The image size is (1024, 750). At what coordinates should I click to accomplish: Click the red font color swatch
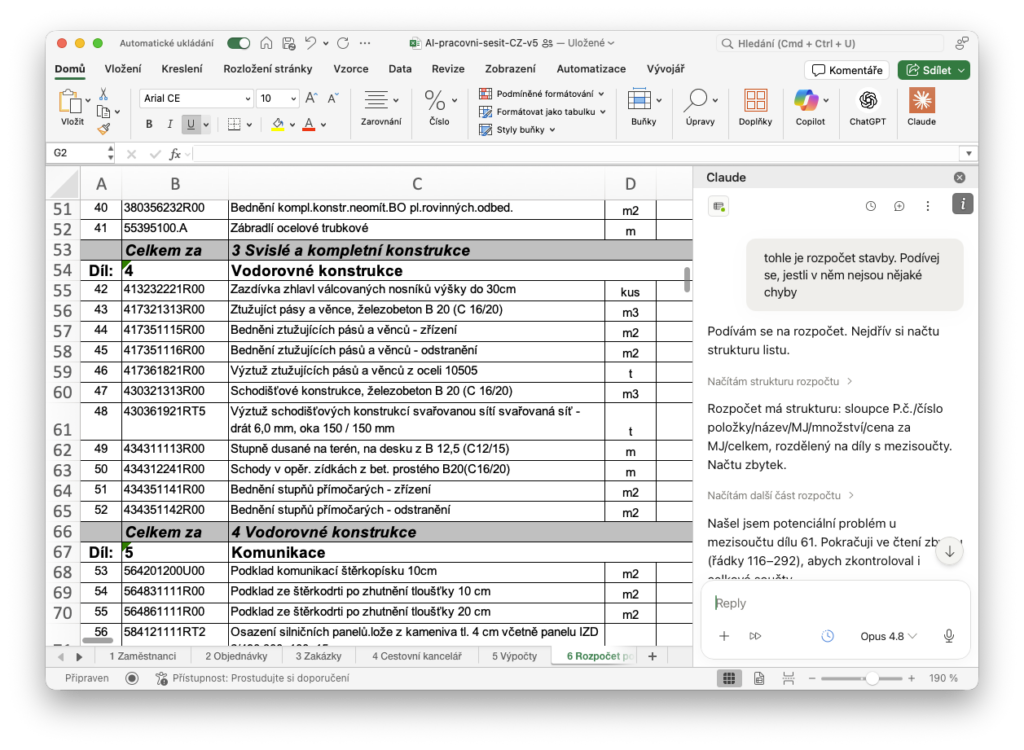[309, 124]
